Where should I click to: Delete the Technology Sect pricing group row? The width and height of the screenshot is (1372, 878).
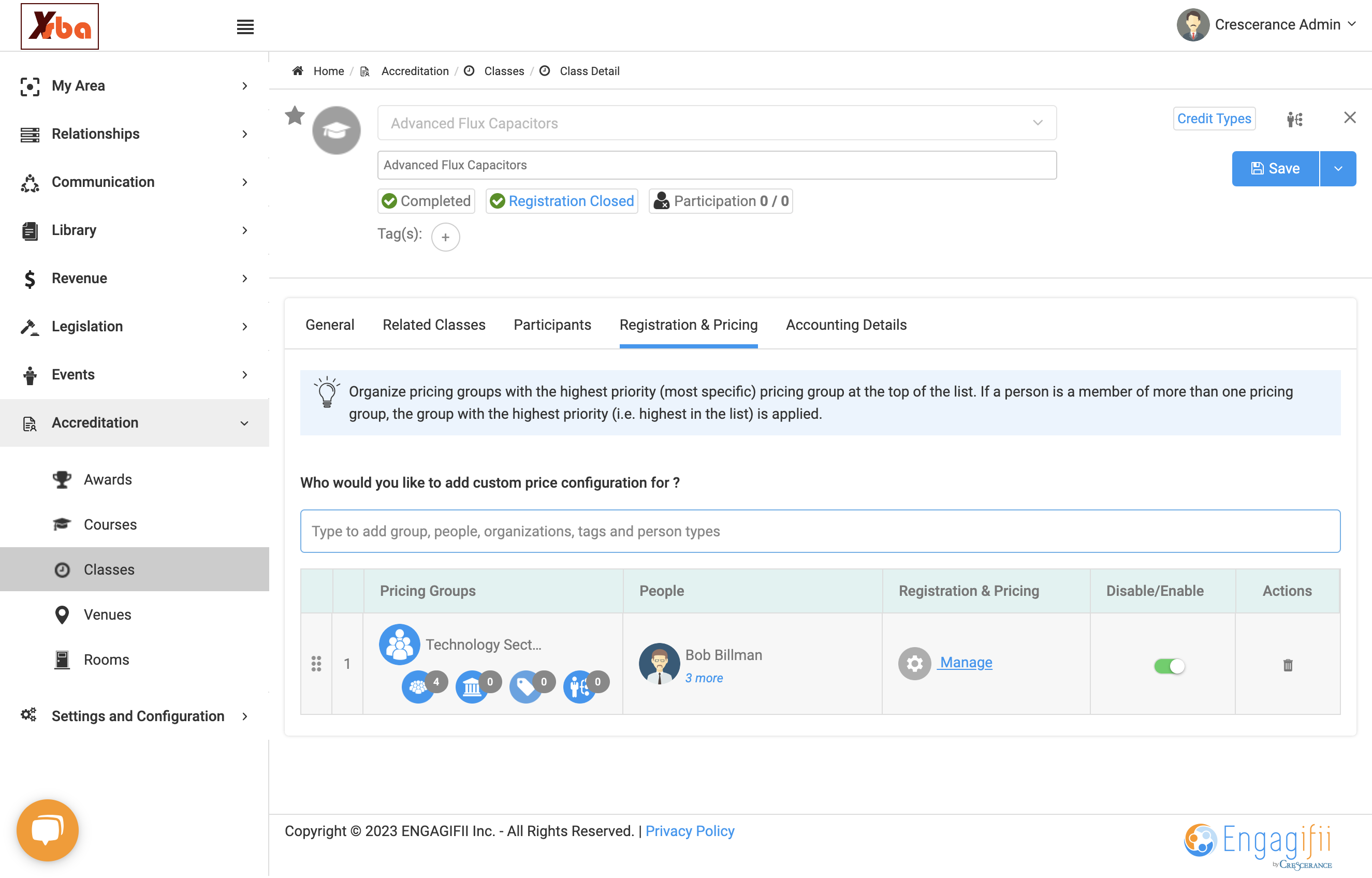(1288, 665)
